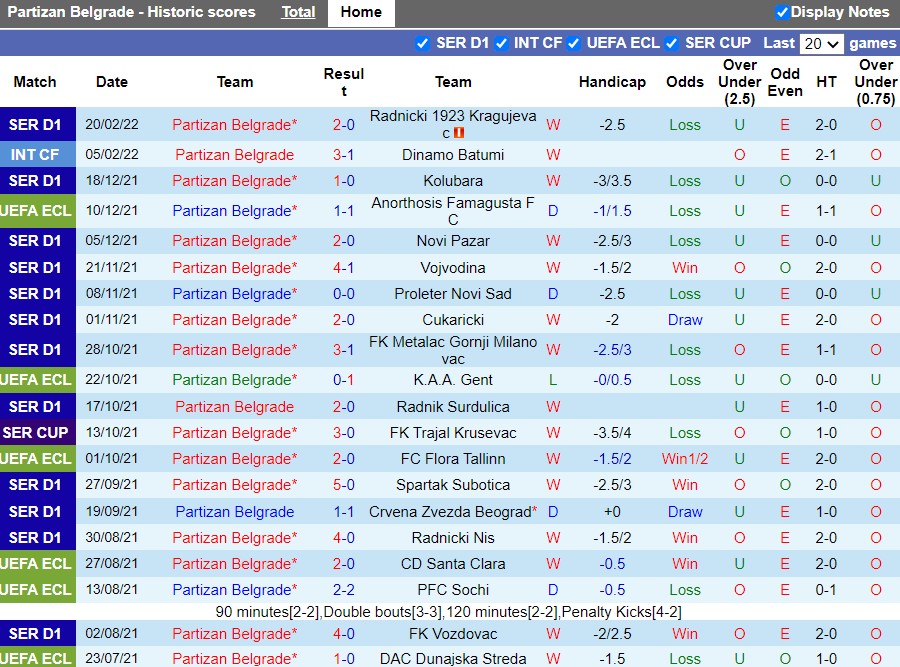900x667 pixels.
Task: Click the date 21/11/21
Action: [x=112, y=267]
